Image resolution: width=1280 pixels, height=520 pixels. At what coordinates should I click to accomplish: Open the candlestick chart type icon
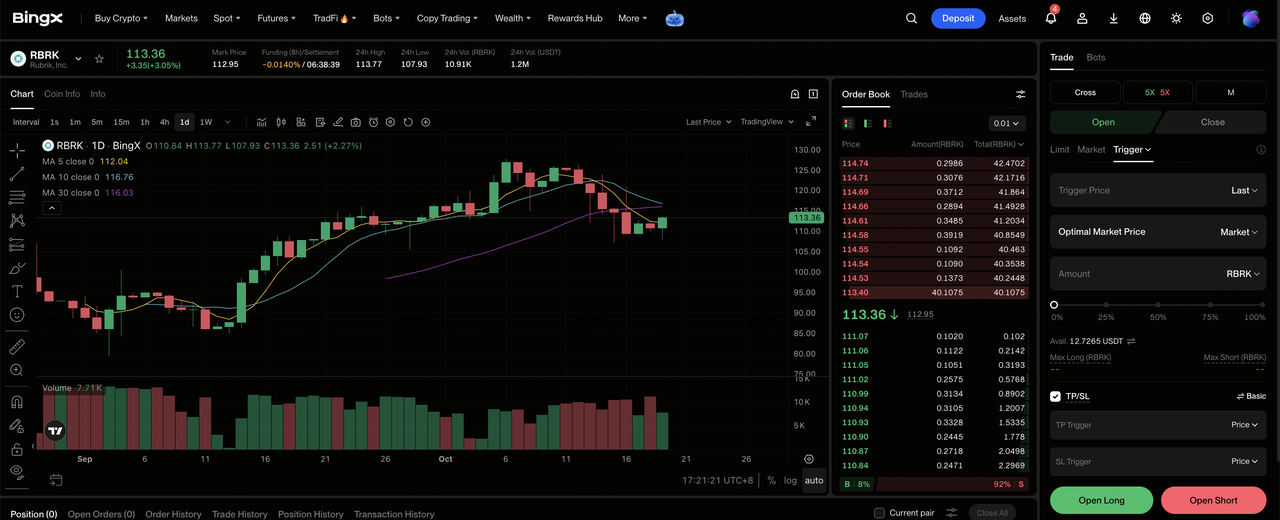[281, 122]
